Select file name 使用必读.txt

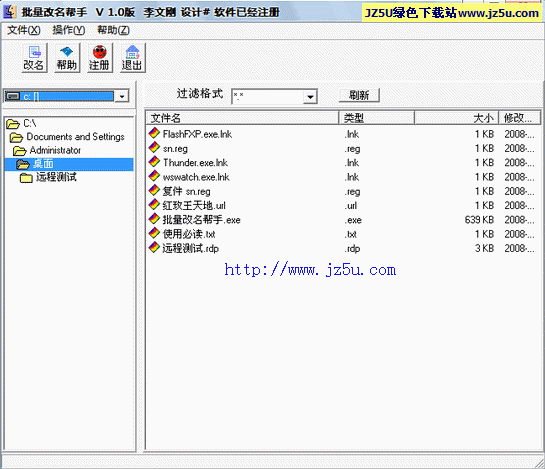tap(189, 234)
